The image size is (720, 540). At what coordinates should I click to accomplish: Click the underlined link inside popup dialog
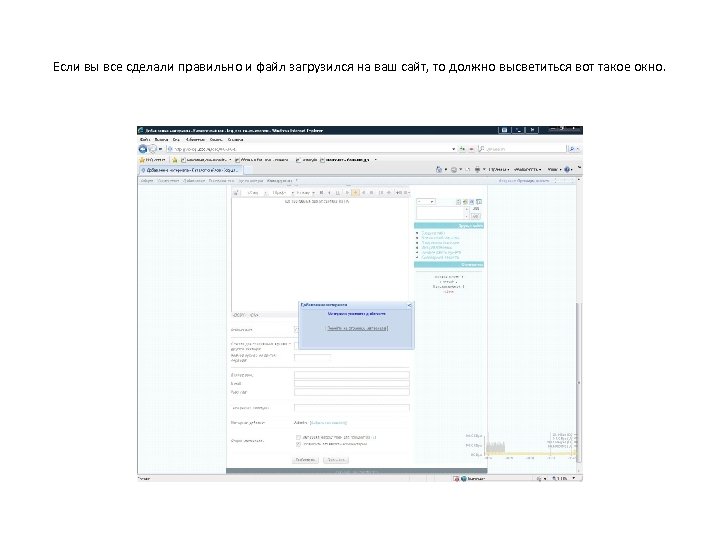tap(357, 328)
